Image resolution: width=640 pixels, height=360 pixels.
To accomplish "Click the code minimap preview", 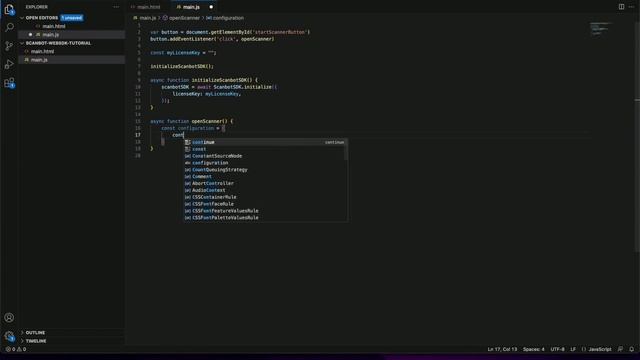I will pos(600,29).
